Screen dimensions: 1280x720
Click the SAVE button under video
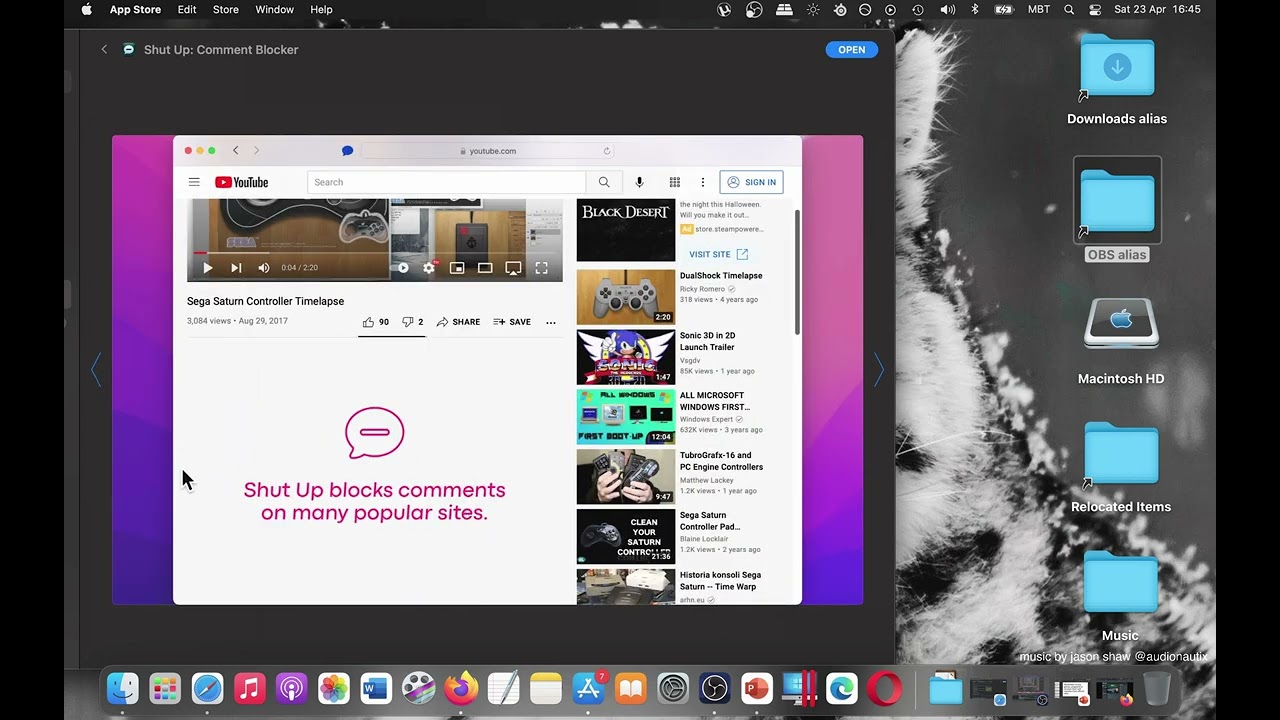[512, 322]
